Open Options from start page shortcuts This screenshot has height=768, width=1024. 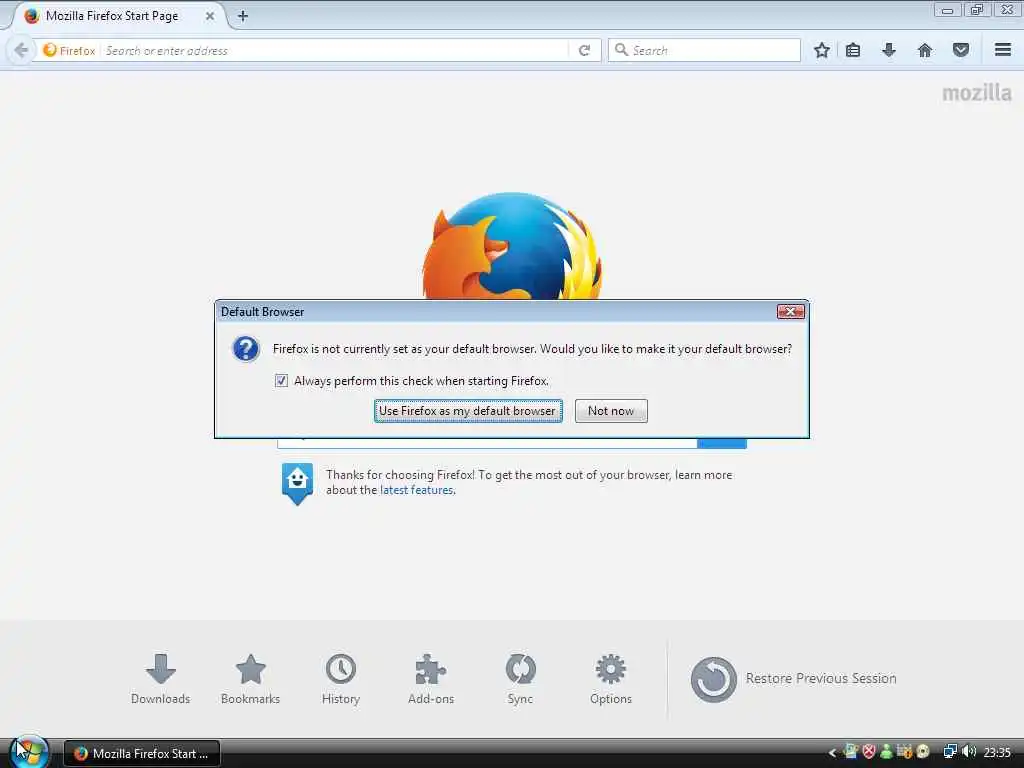coord(611,679)
